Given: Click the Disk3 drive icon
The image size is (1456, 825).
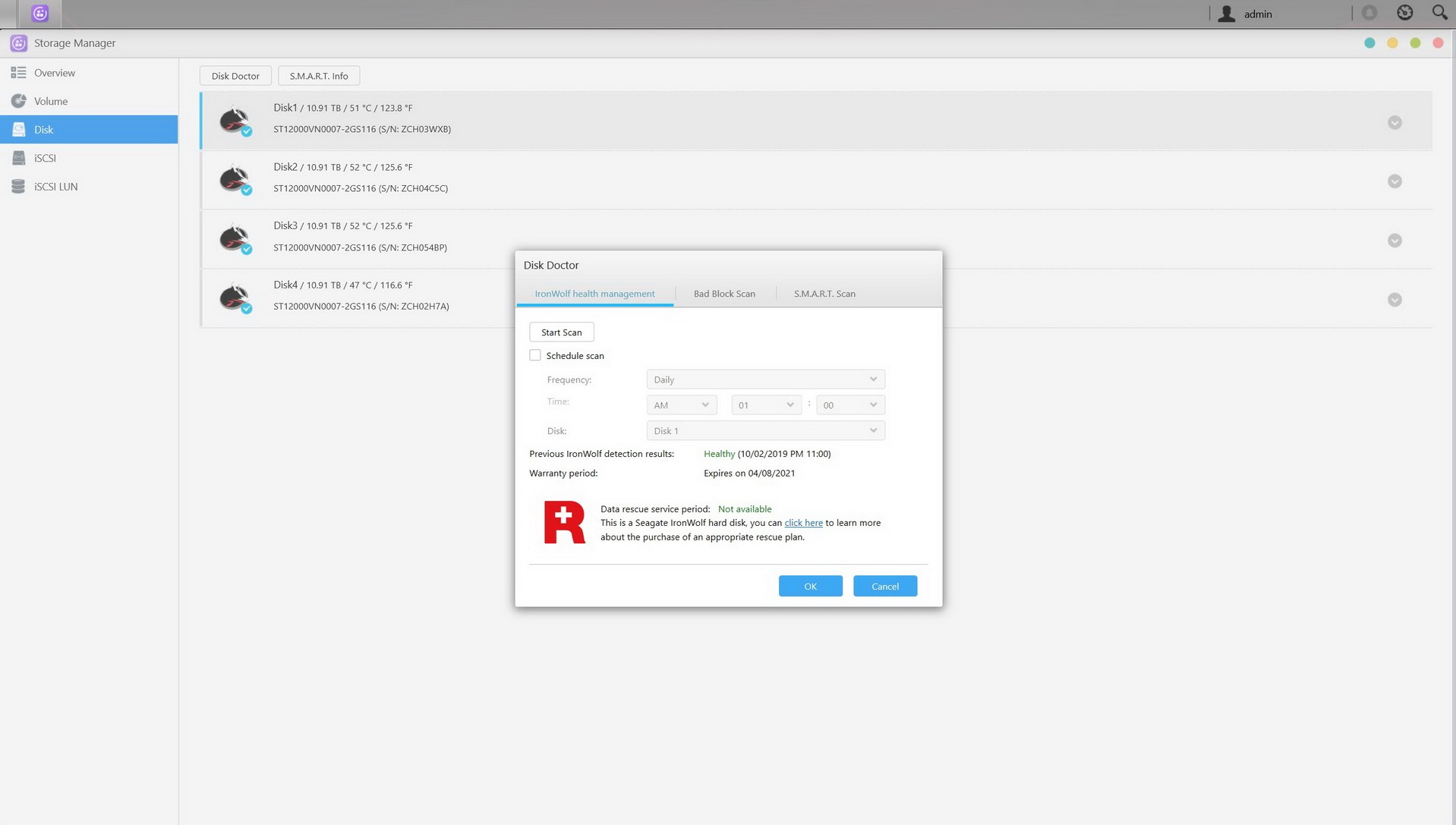Looking at the screenshot, I should pyautogui.click(x=235, y=238).
